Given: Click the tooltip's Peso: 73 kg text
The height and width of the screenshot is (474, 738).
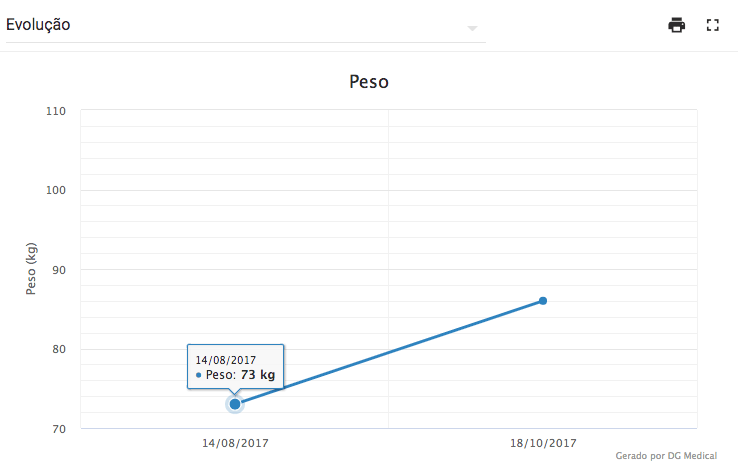Looking at the screenshot, I should 240,375.
